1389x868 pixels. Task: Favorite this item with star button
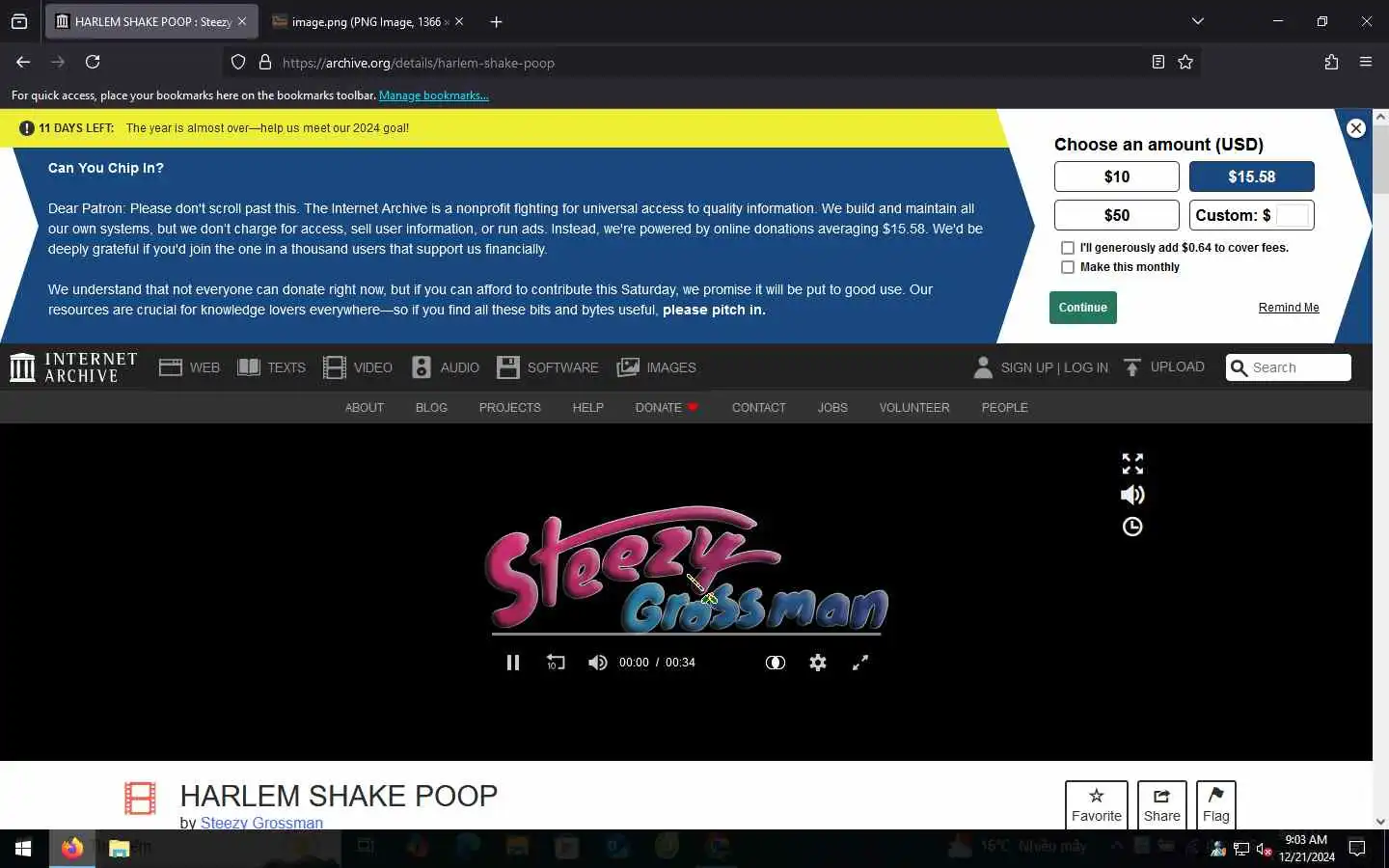(x=1097, y=804)
